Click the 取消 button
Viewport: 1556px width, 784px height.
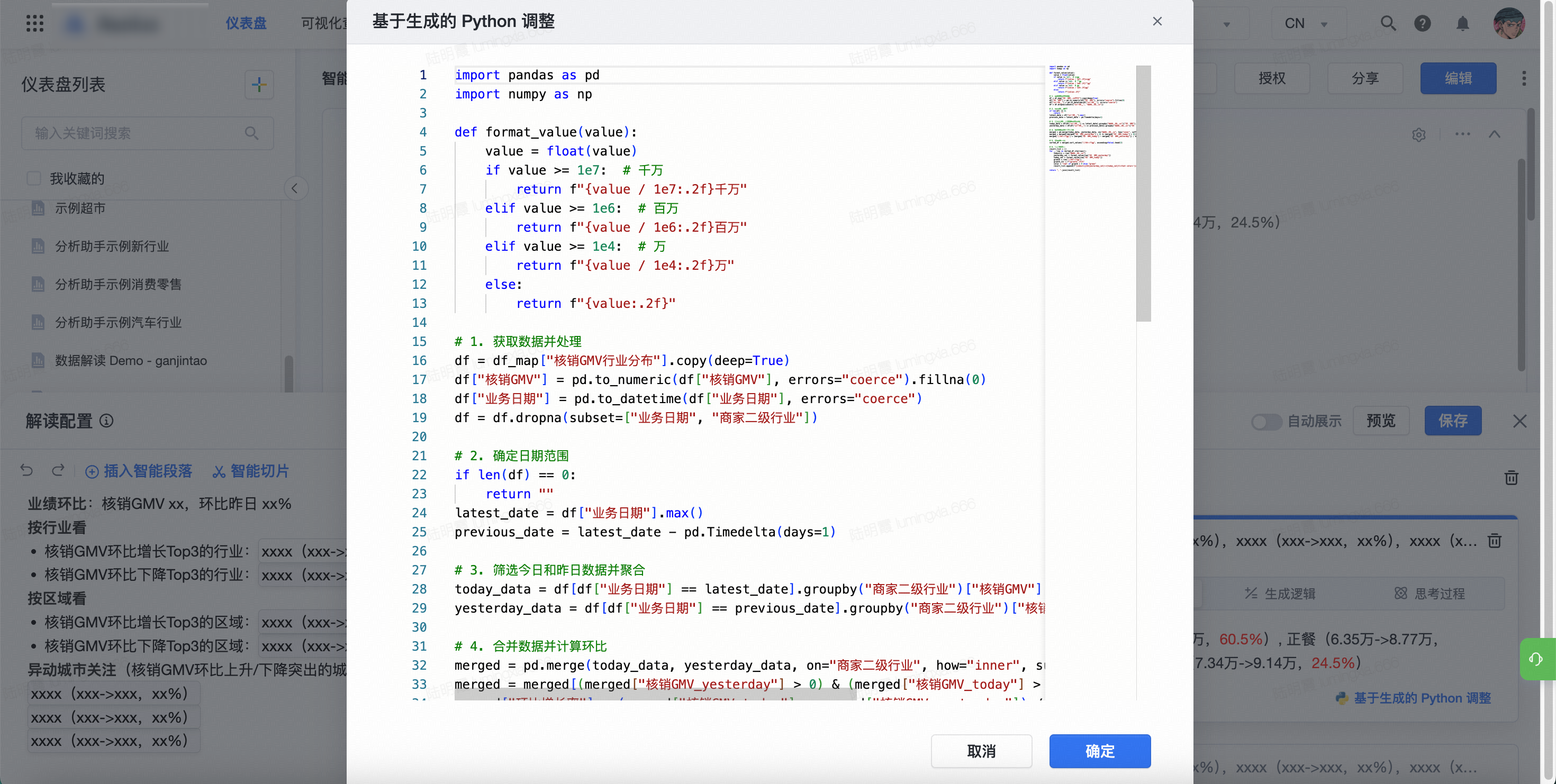tap(981, 751)
